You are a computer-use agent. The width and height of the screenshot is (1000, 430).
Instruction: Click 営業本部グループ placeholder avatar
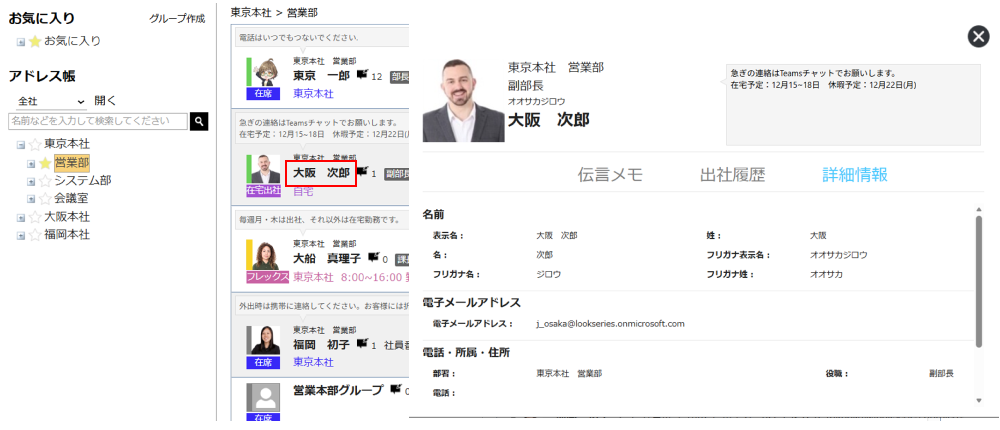coord(264,395)
